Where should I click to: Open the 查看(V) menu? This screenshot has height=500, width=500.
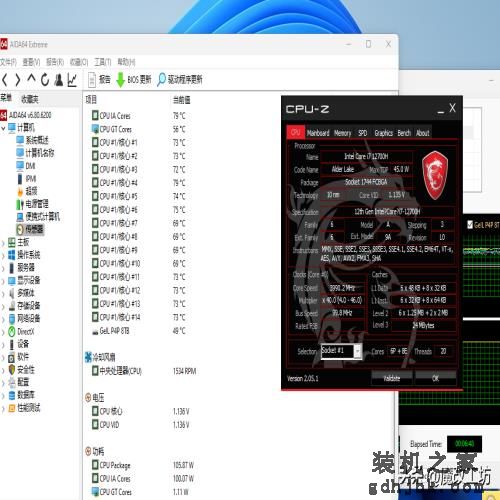click(x=31, y=62)
